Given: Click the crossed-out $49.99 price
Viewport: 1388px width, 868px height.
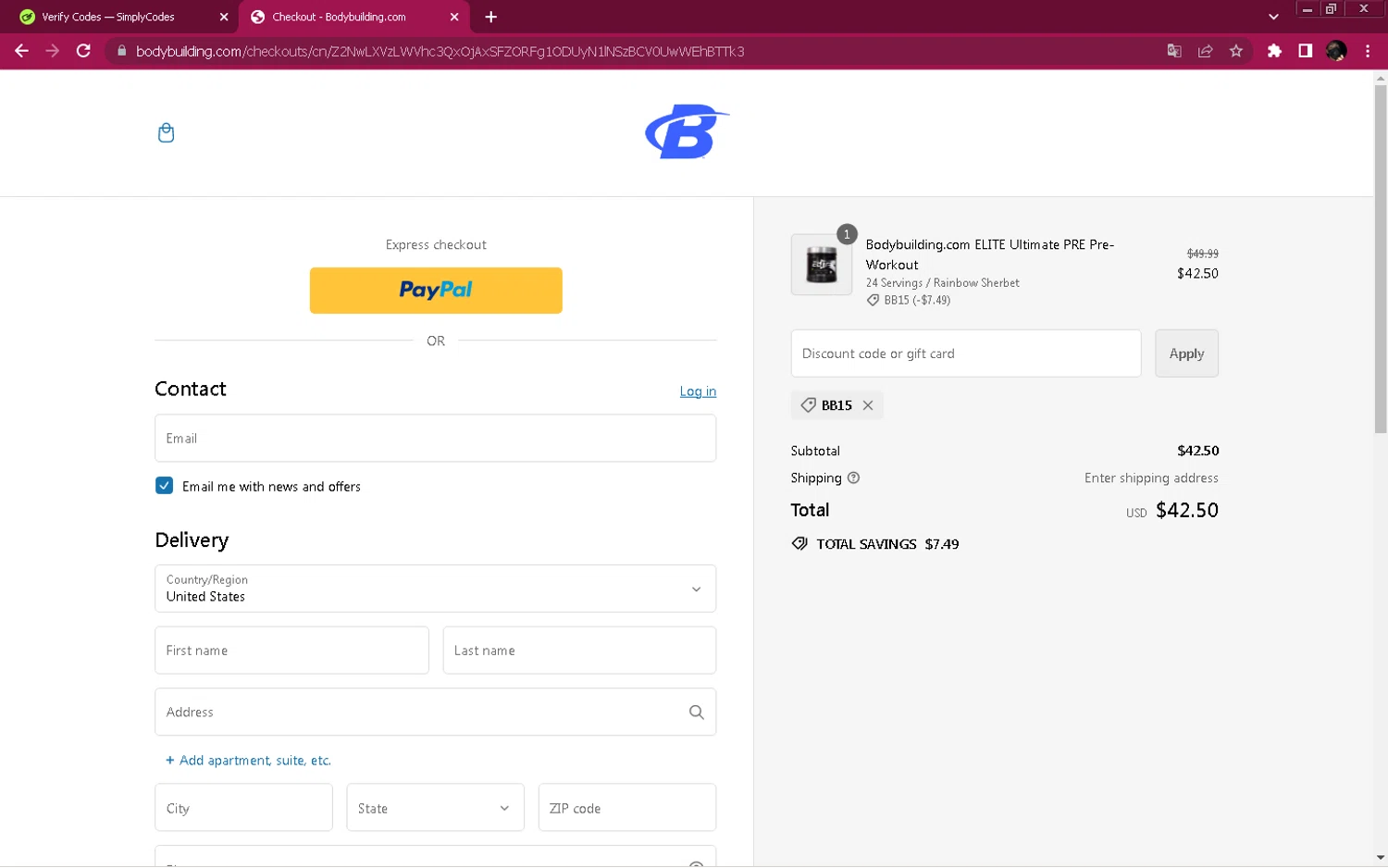Looking at the screenshot, I should click(1203, 254).
